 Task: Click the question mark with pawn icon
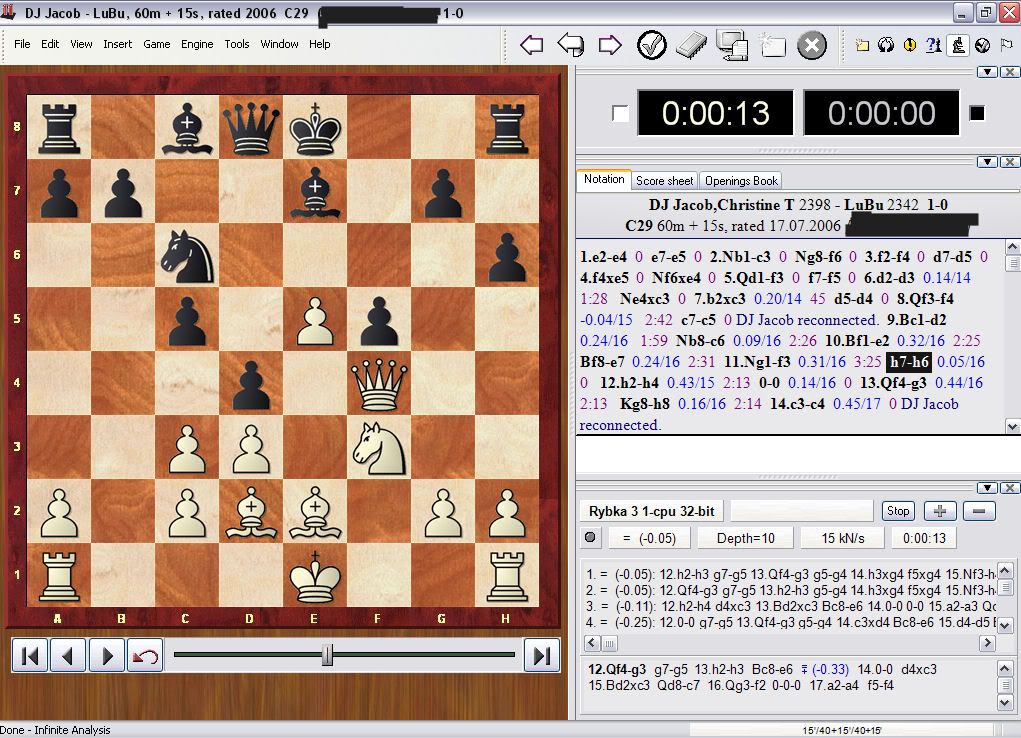(x=934, y=45)
